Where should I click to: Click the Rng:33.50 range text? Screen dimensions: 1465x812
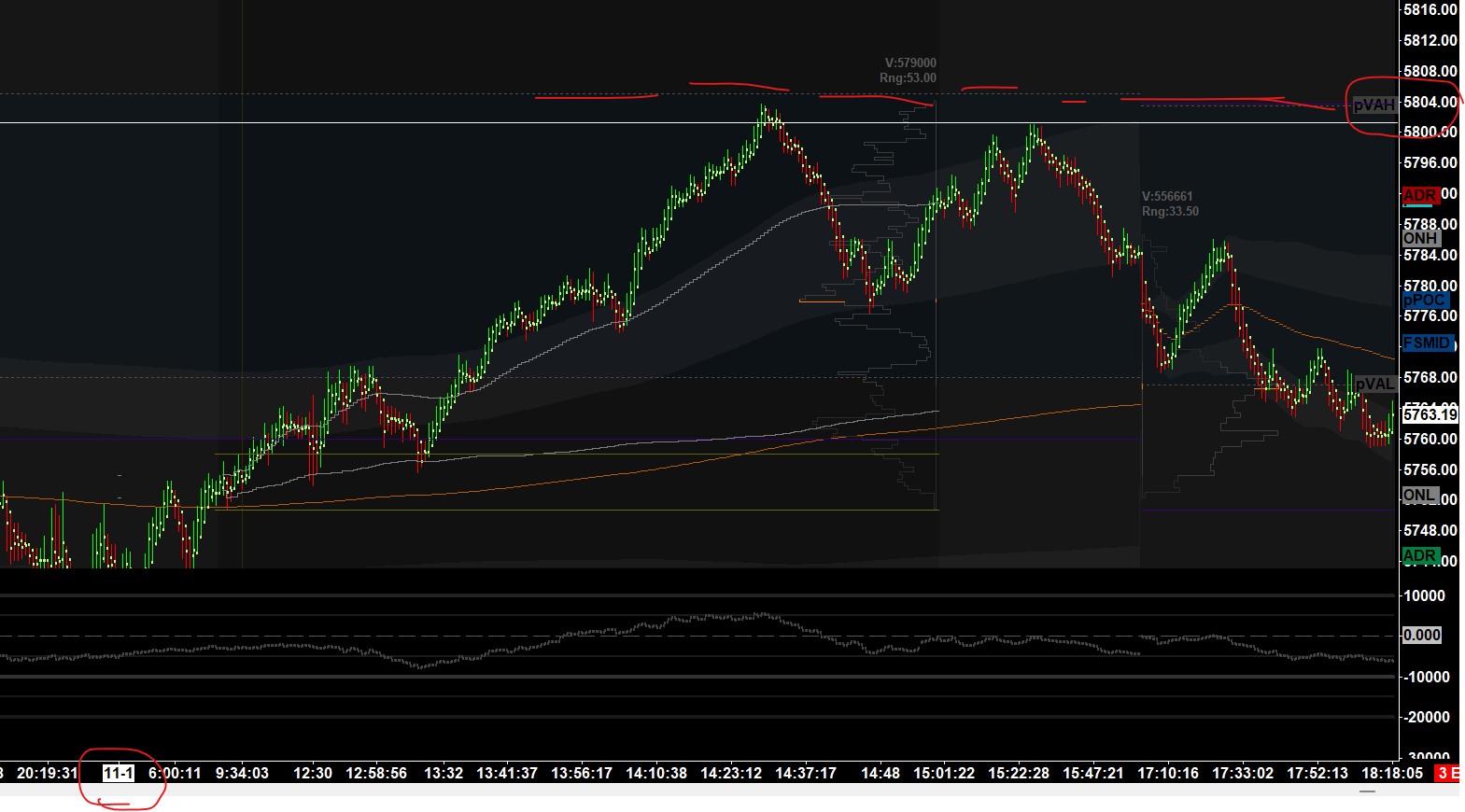click(x=1170, y=211)
